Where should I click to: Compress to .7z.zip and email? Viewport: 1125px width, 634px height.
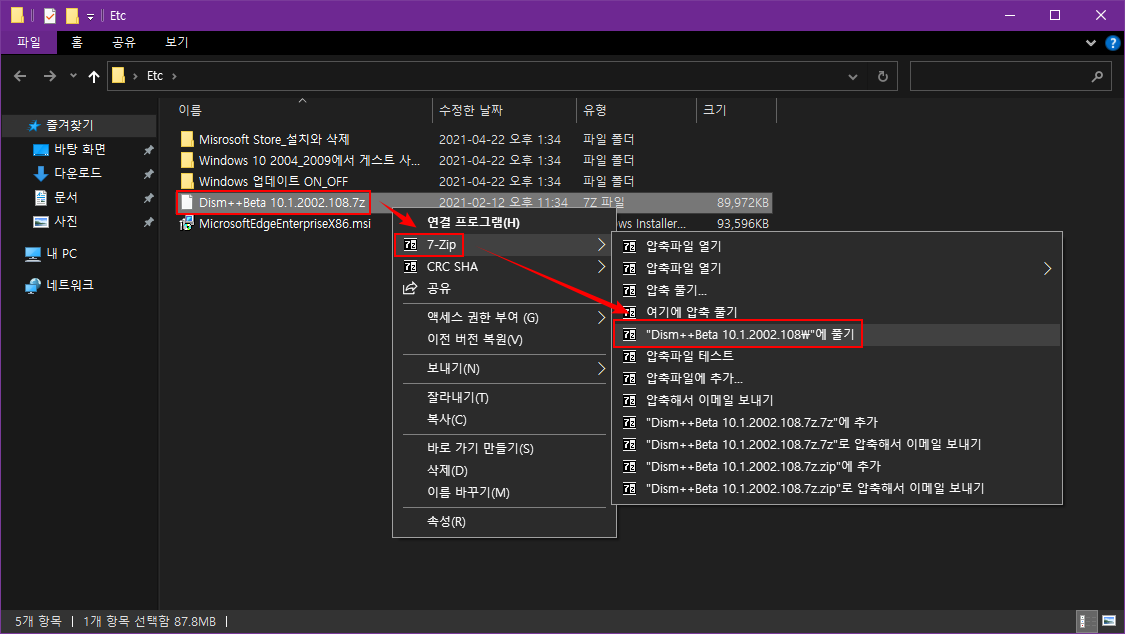(837, 488)
